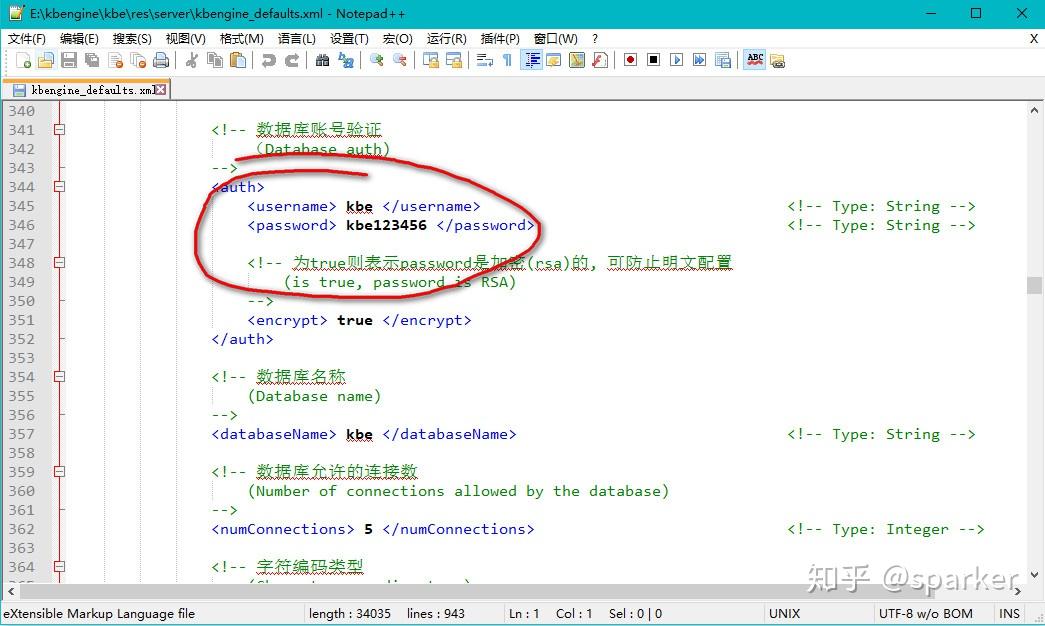Toggle show all characters
Image resolution: width=1045 pixels, height=626 pixels.
point(507,60)
